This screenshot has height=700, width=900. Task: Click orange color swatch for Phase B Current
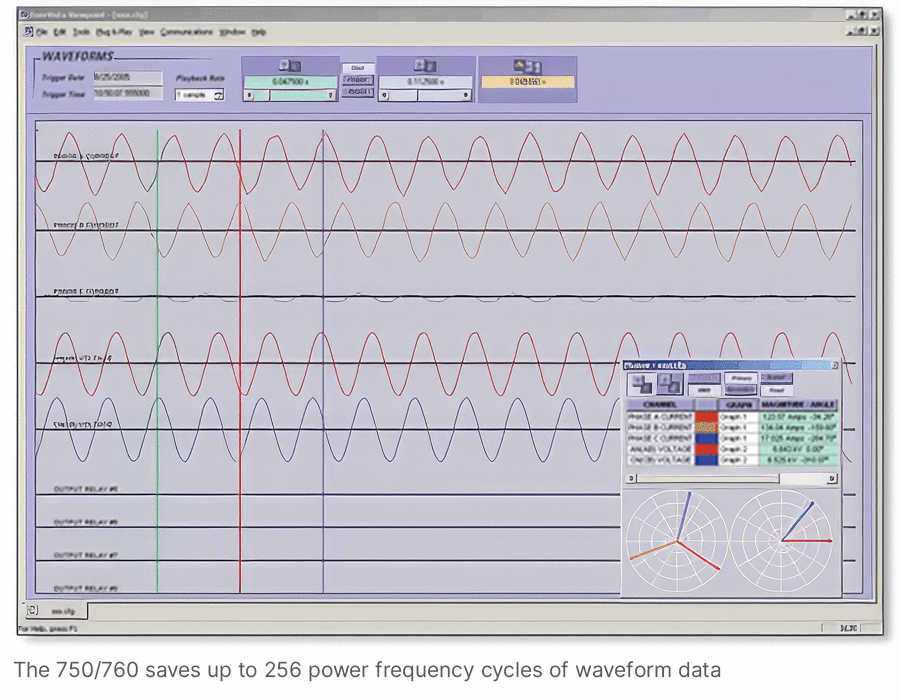tap(706, 427)
